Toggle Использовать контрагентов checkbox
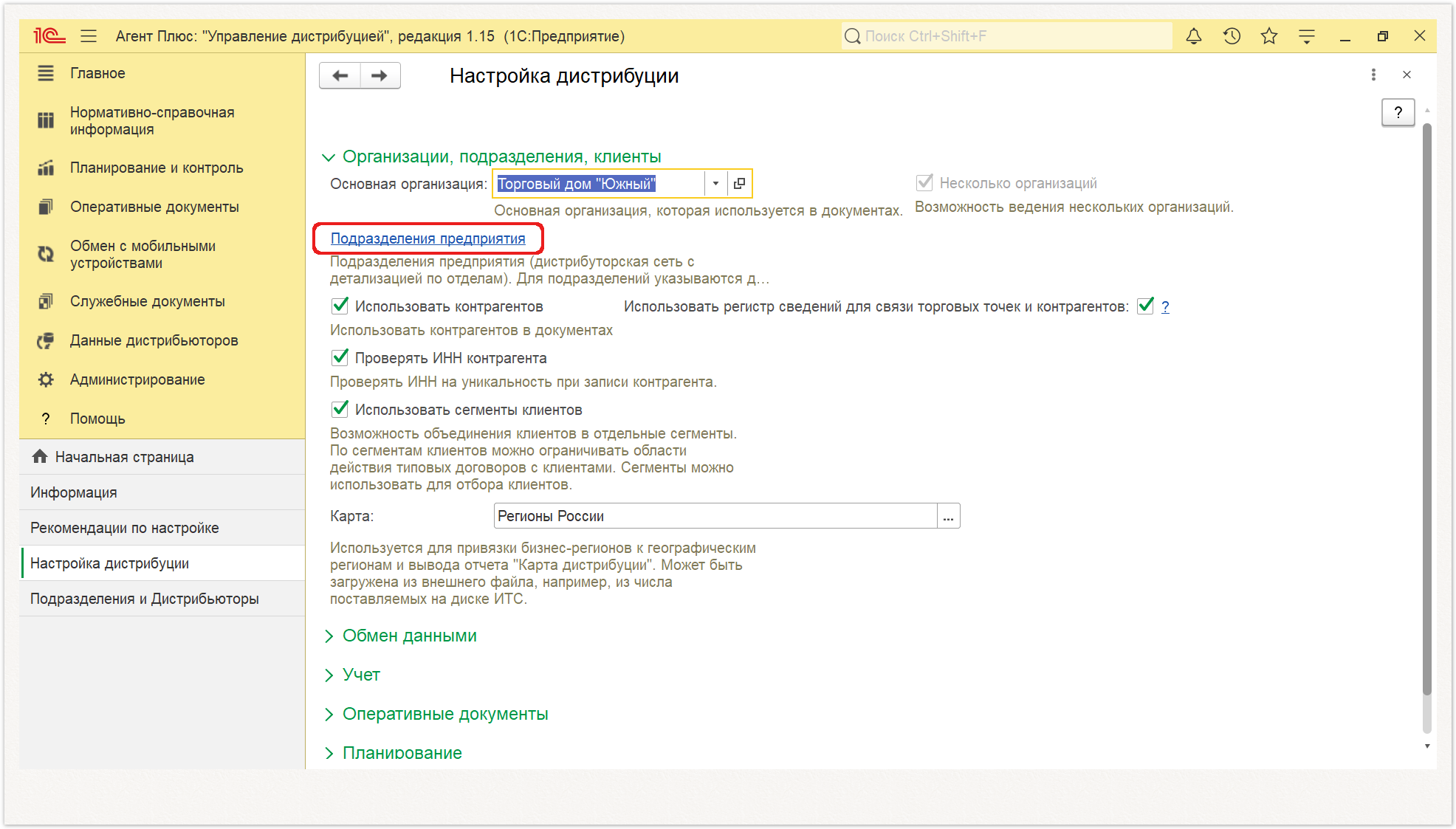 click(x=340, y=306)
